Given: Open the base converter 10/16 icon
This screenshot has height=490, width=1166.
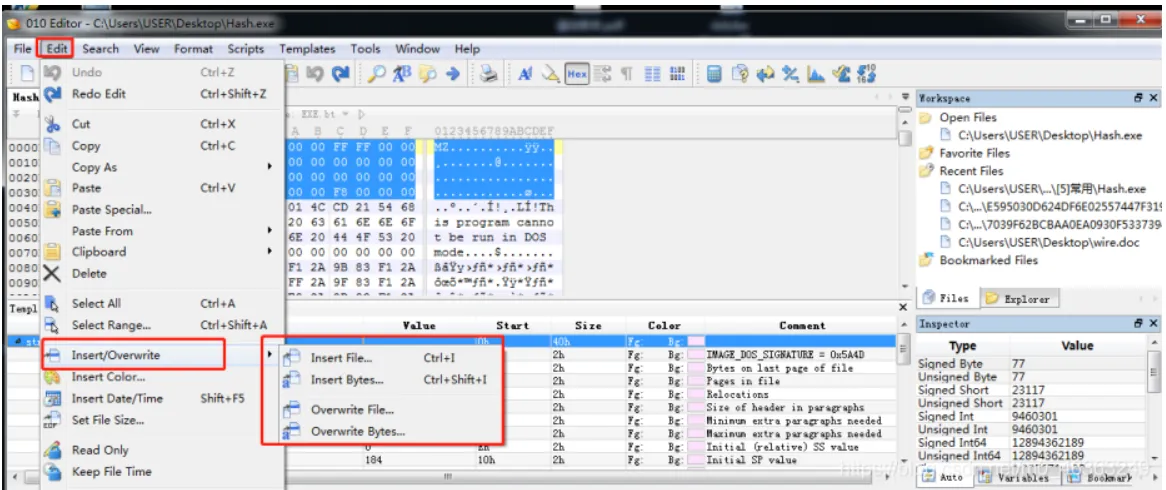Looking at the screenshot, I should [866, 74].
